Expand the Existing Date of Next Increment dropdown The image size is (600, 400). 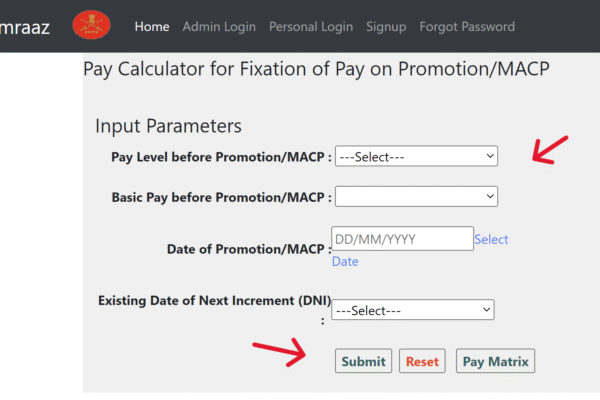(x=413, y=310)
